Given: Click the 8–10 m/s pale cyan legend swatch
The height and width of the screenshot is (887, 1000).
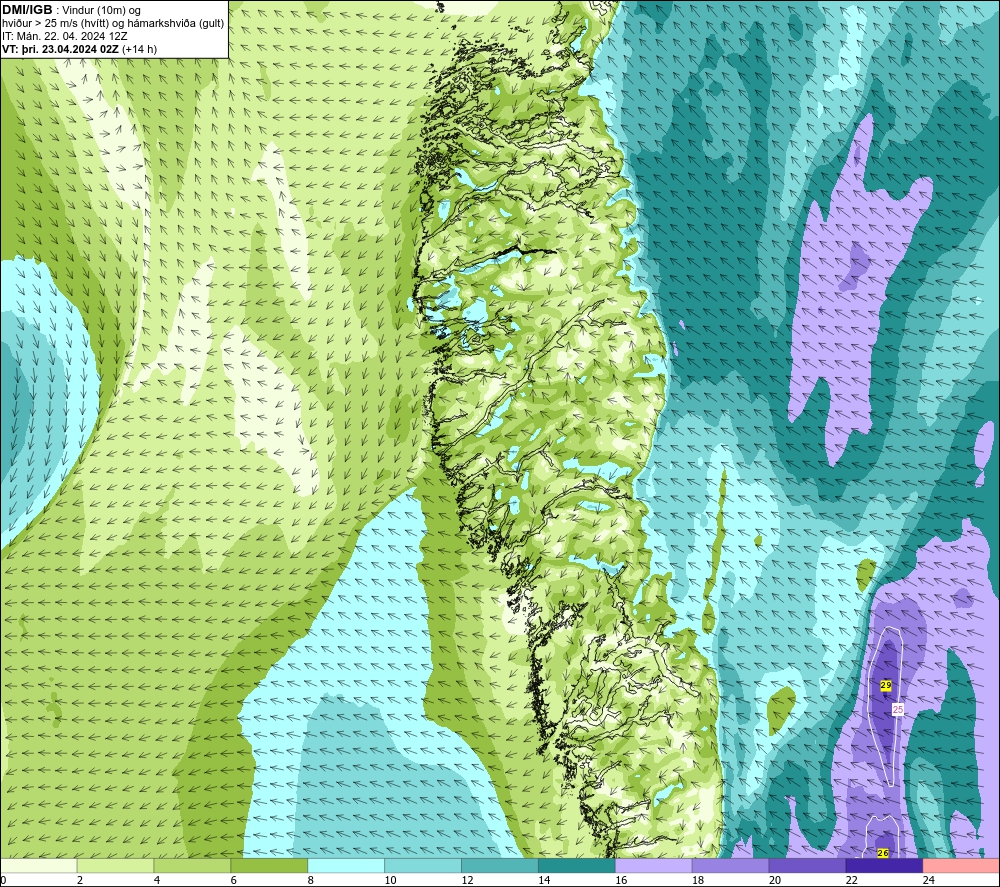Looking at the screenshot, I should coord(346,865).
